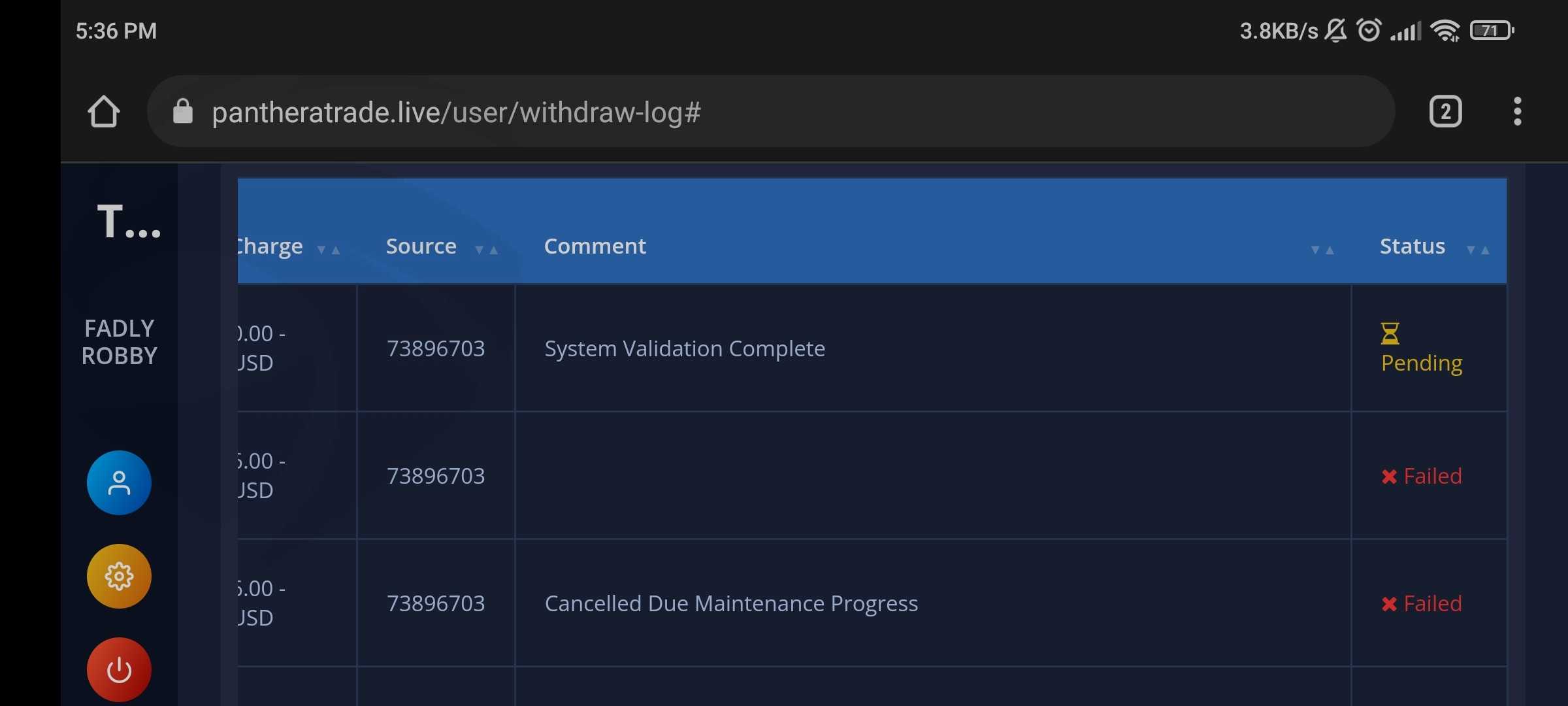Click the Comment column header
The height and width of the screenshot is (706, 1568).
[595, 246]
